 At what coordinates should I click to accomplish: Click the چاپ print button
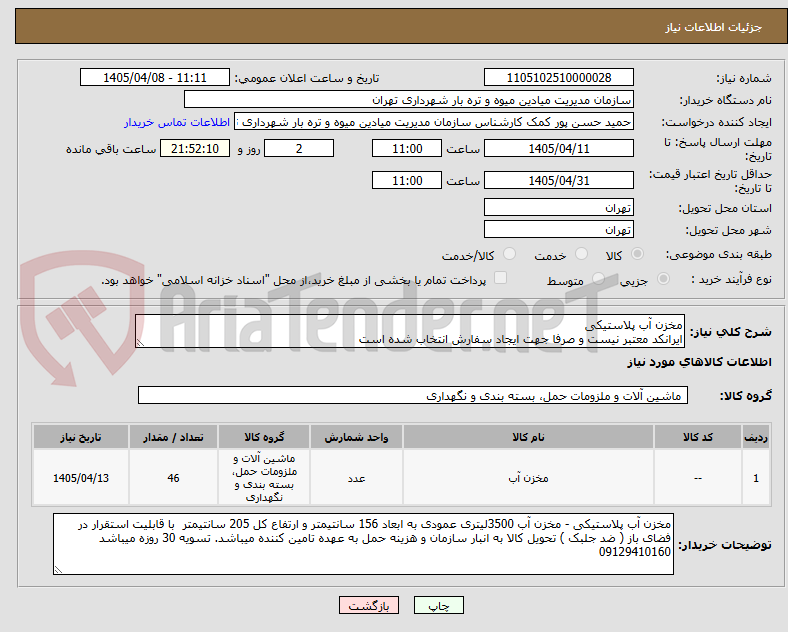[439, 606]
